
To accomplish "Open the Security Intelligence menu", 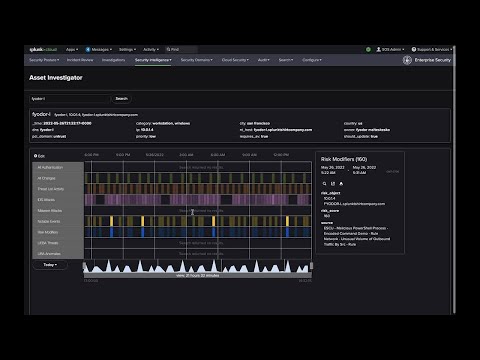I will click(153, 60).
